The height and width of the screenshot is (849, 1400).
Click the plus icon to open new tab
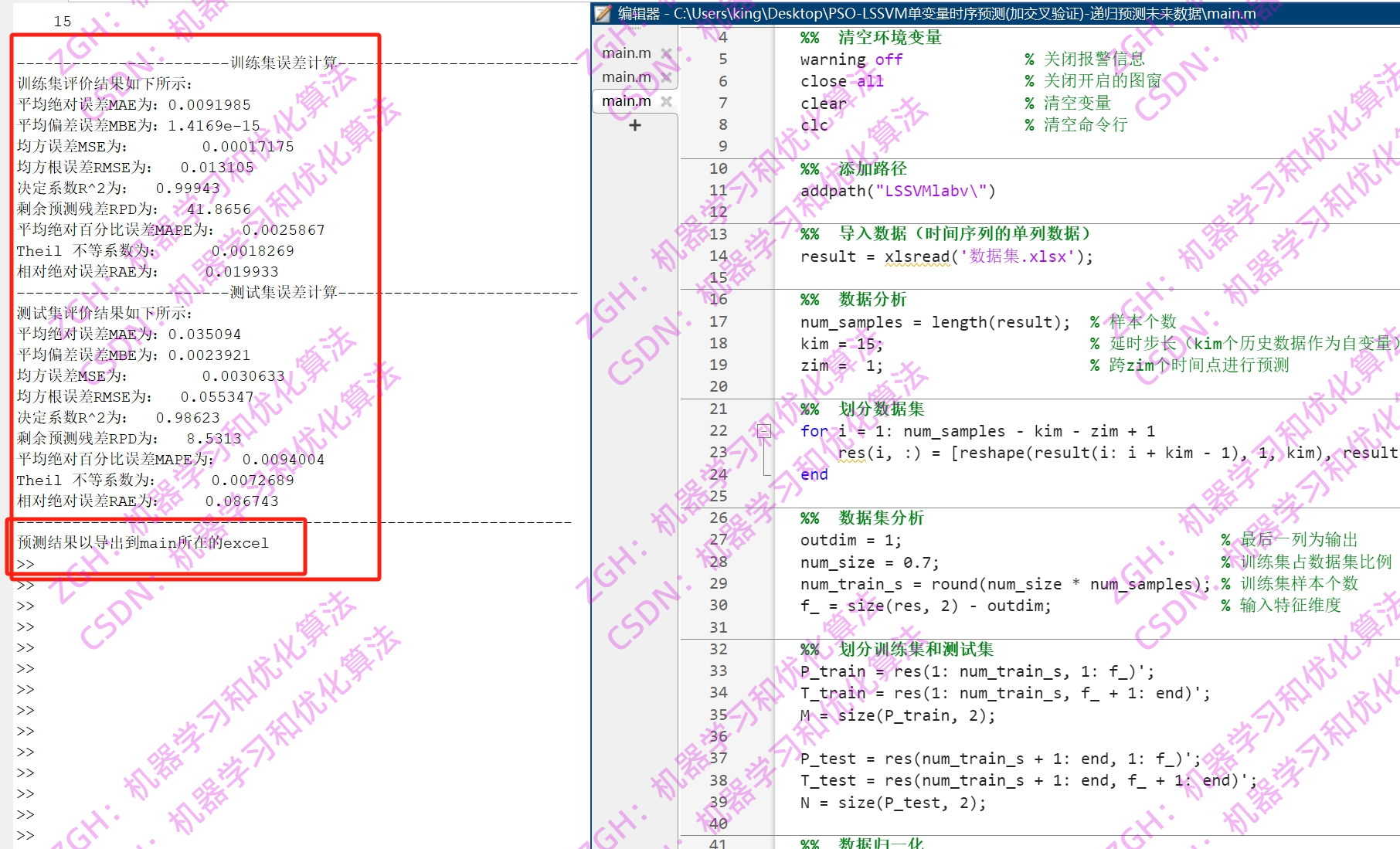click(x=635, y=125)
